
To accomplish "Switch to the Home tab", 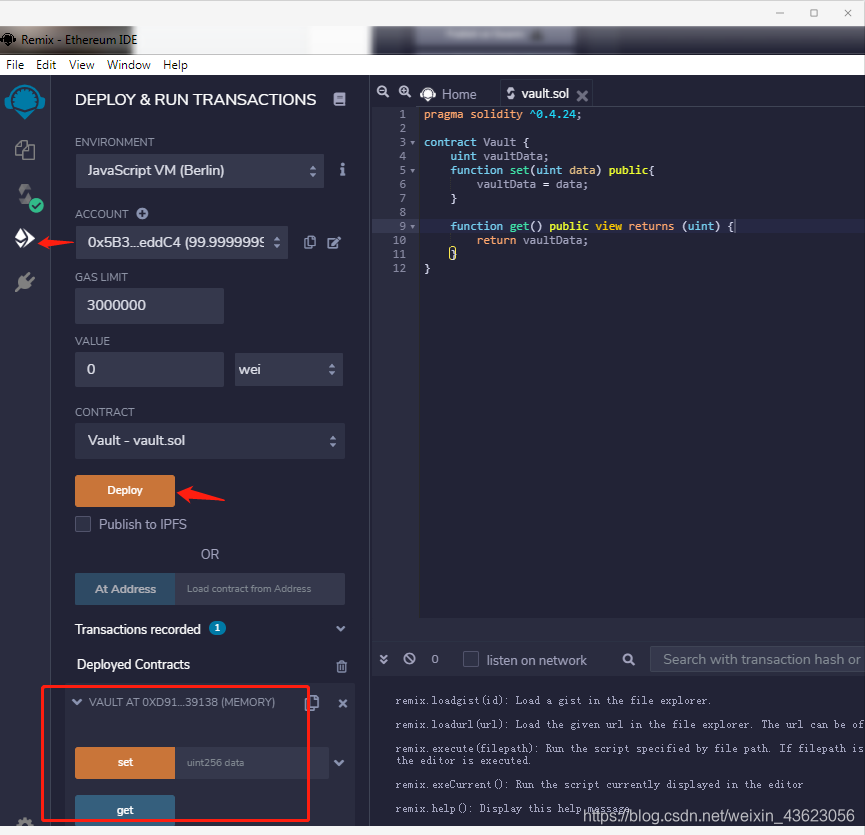I will (x=448, y=94).
